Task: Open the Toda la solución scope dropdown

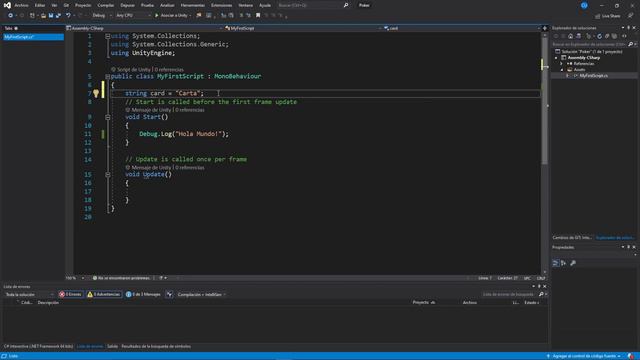Action: coord(29,294)
